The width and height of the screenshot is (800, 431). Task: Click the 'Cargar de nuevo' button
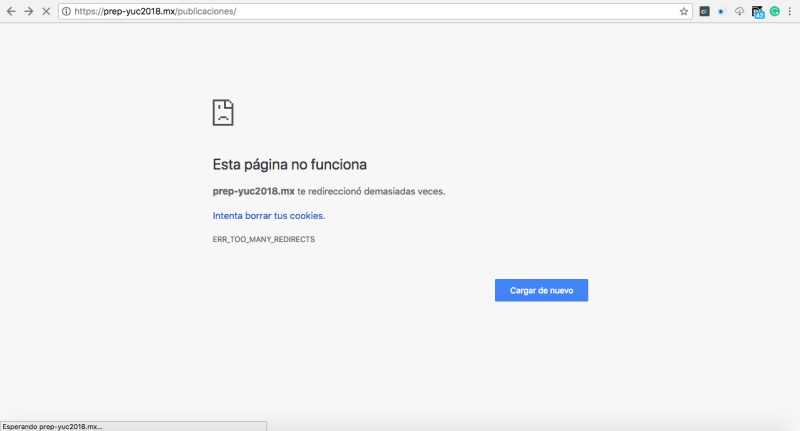[x=541, y=290]
